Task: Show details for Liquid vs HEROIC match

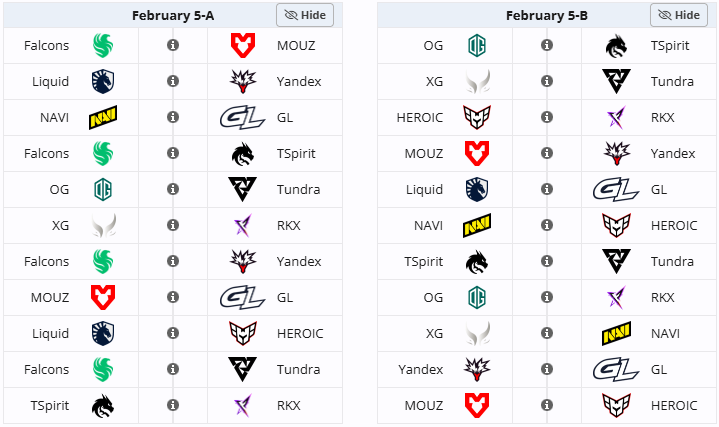Action: (173, 333)
